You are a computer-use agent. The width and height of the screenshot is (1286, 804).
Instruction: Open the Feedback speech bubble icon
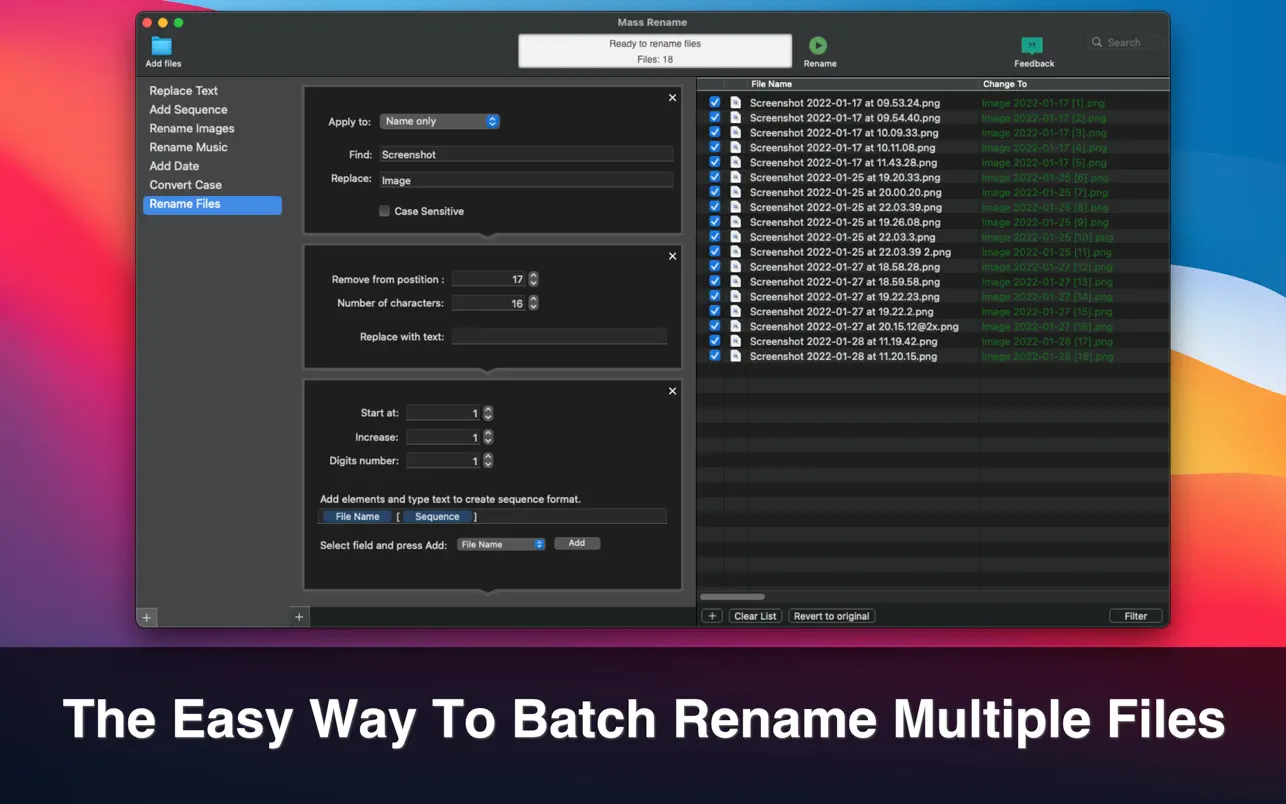1032,46
